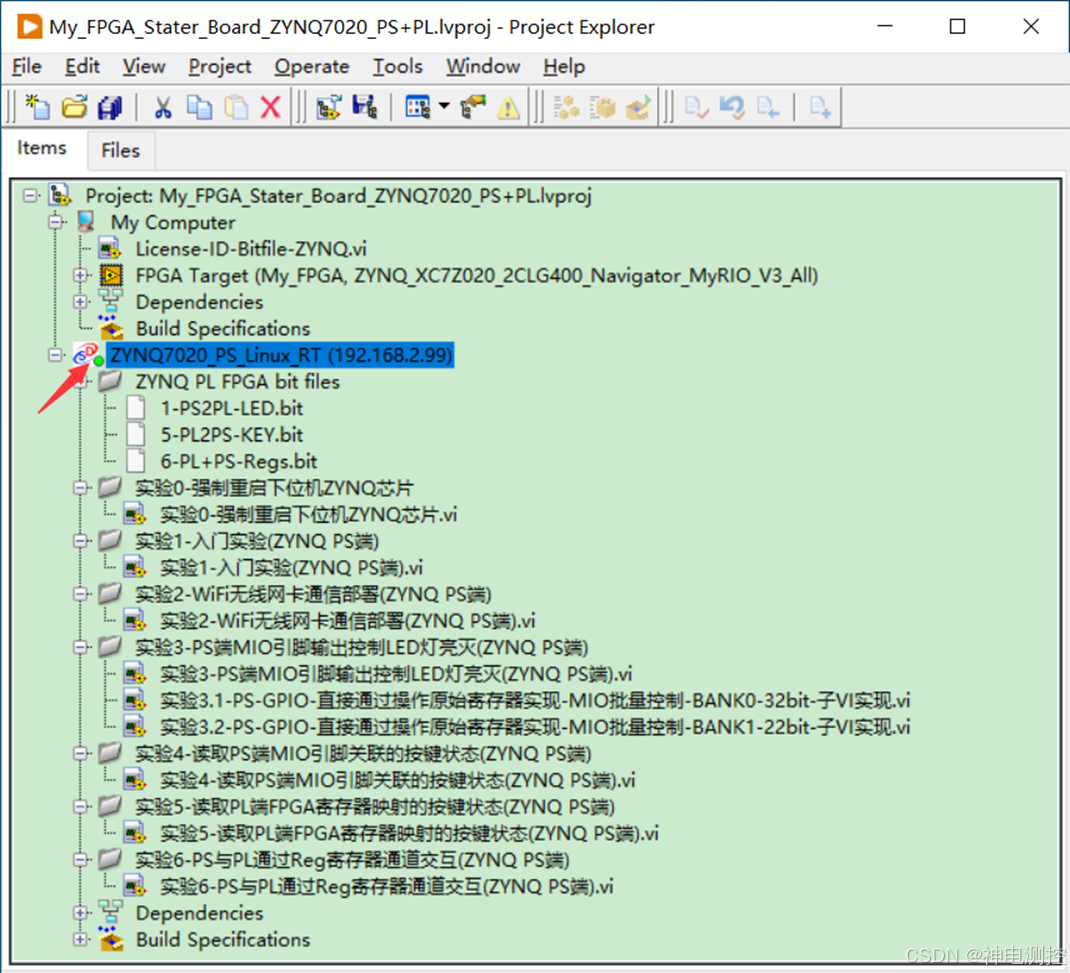Open the View menu

(144, 66)
